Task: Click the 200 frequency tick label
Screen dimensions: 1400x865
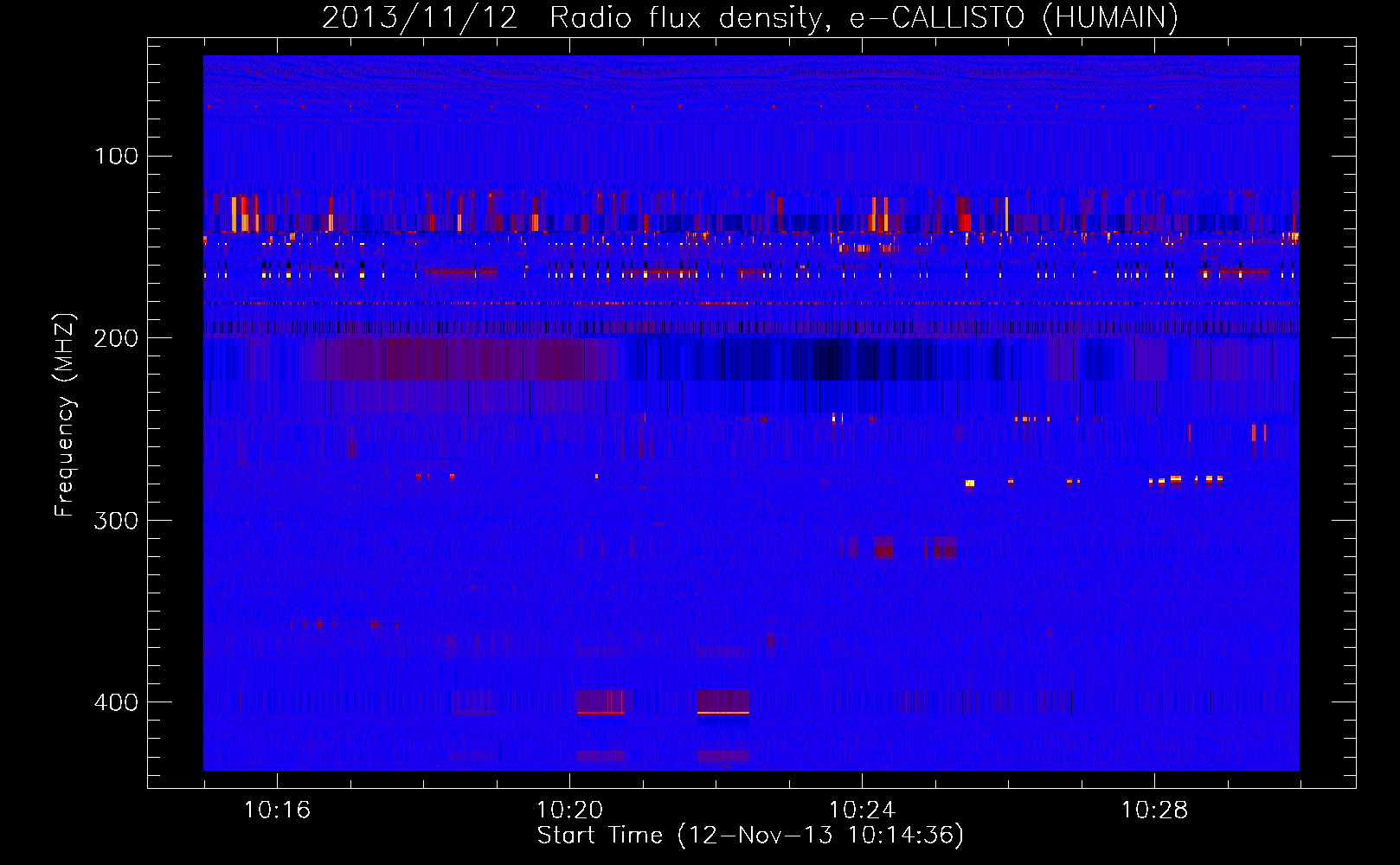Action: tap(116, 338)
